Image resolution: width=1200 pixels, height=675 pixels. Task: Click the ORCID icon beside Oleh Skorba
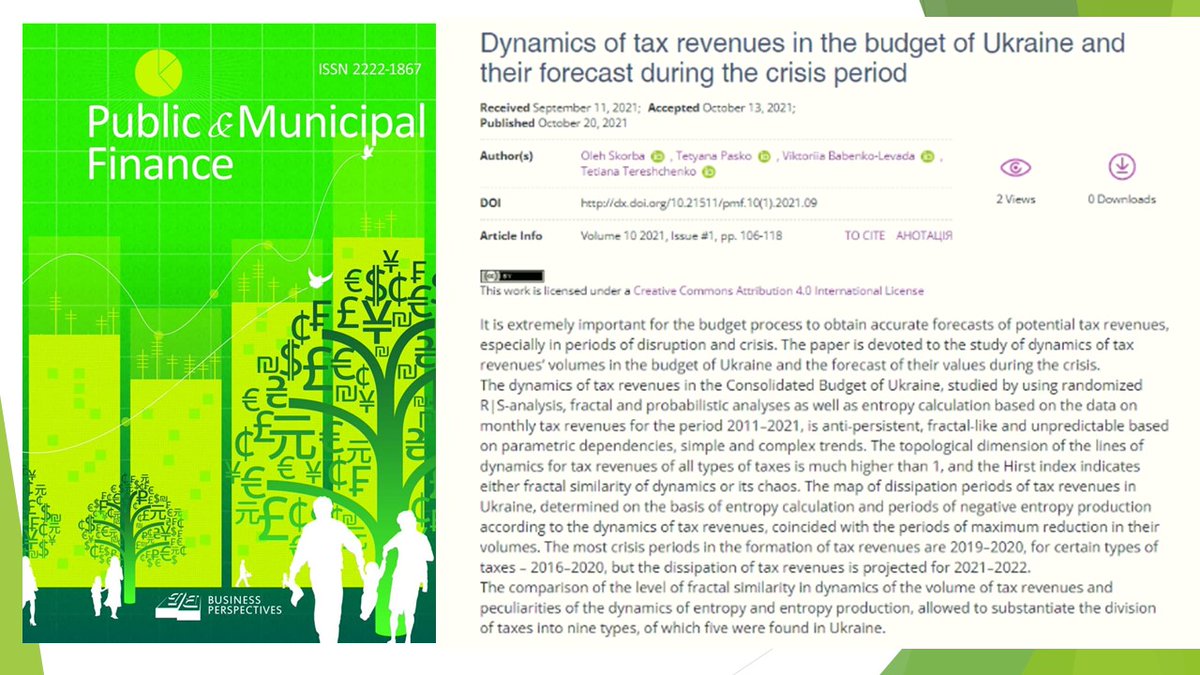click(x=658, y=156)
